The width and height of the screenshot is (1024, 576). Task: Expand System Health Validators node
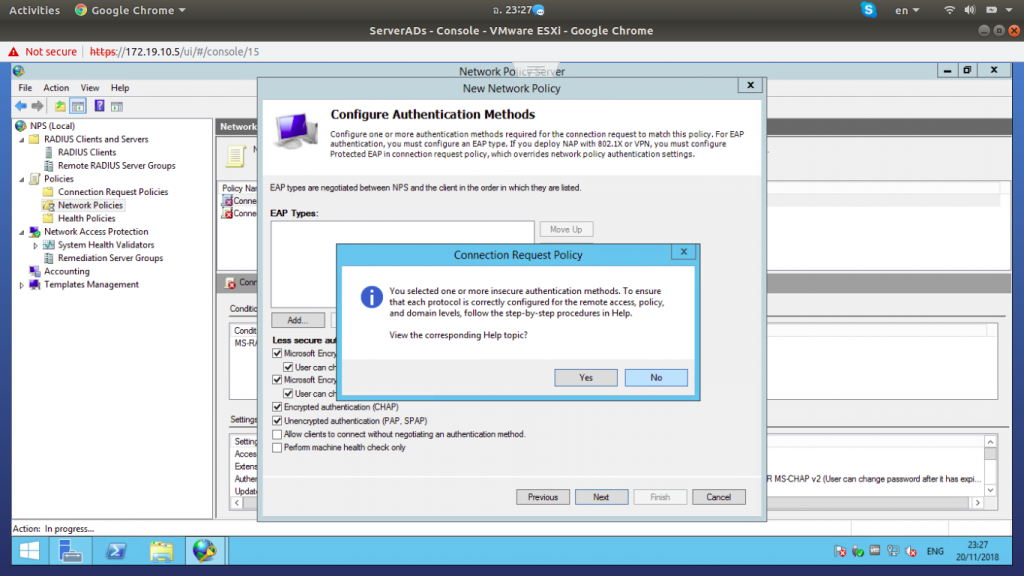click(x=35, y=246)
